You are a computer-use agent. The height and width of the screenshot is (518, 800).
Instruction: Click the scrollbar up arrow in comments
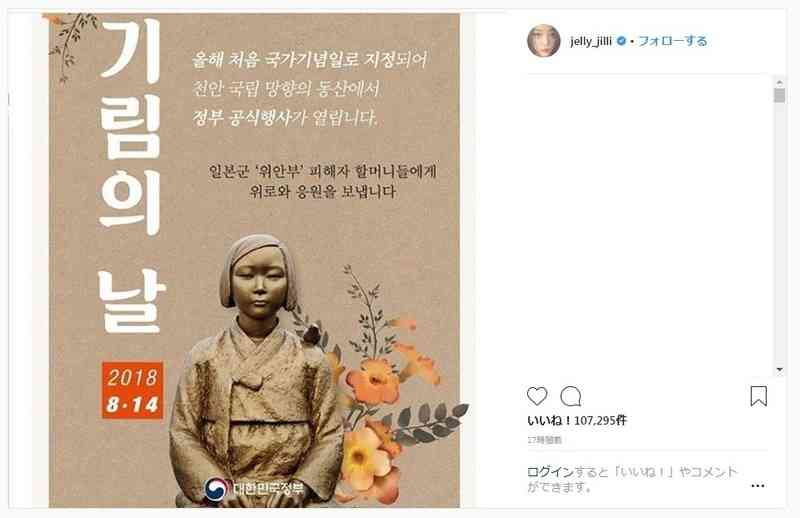tap(779, 82)
